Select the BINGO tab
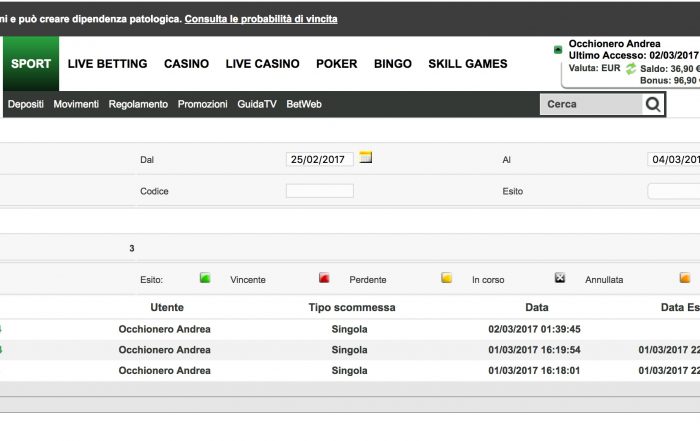700x441 pixels. click(x=393, y=64)
